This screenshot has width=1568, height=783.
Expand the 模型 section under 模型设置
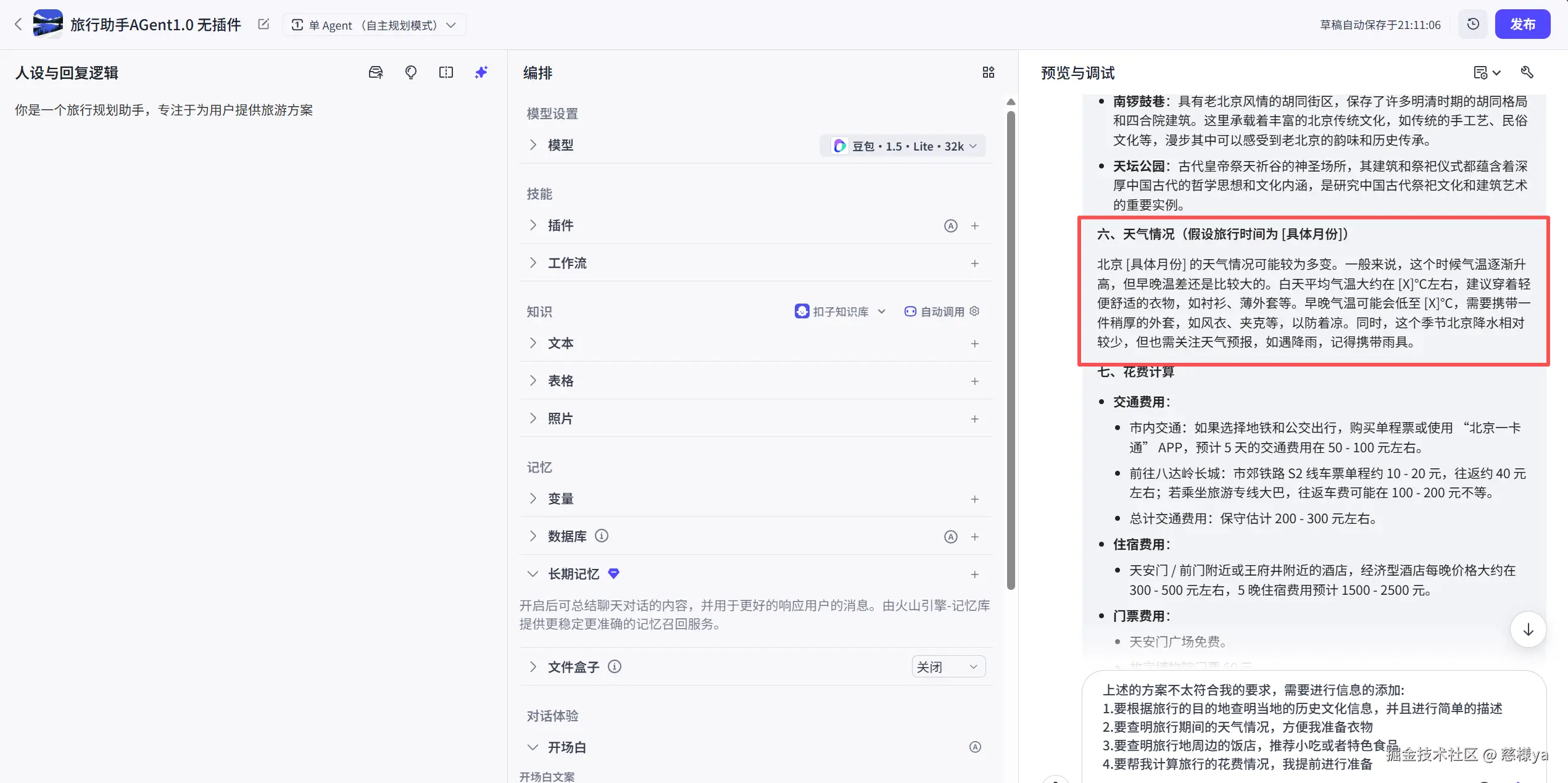point(533,145)
